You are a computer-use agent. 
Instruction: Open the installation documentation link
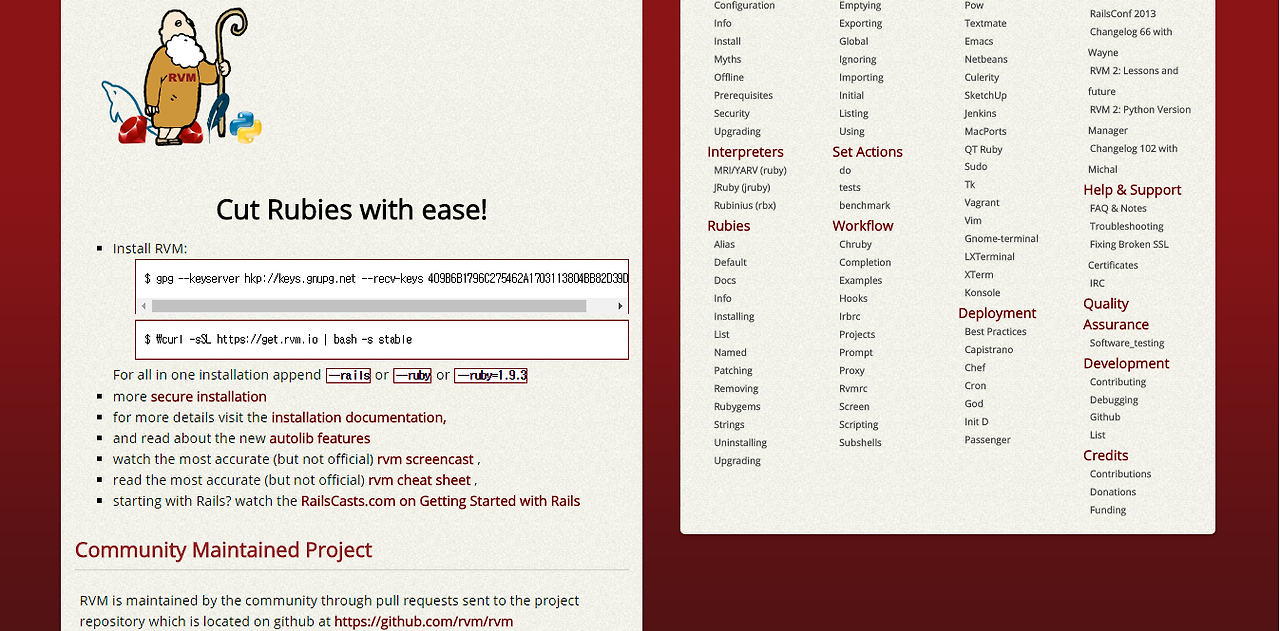(x=359, y=418)
